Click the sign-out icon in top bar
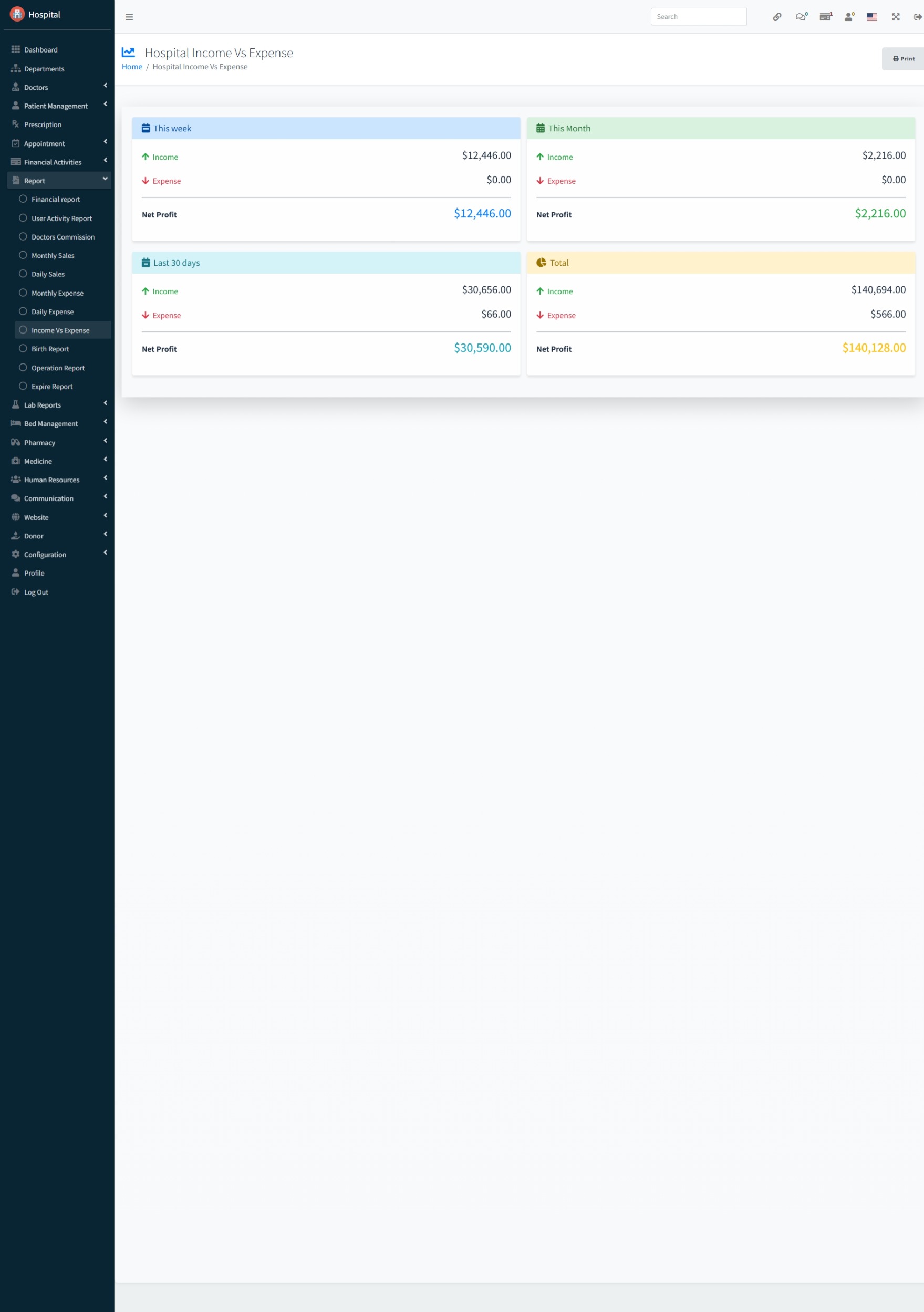The image size is (924, 1312). tap(918, 17)
